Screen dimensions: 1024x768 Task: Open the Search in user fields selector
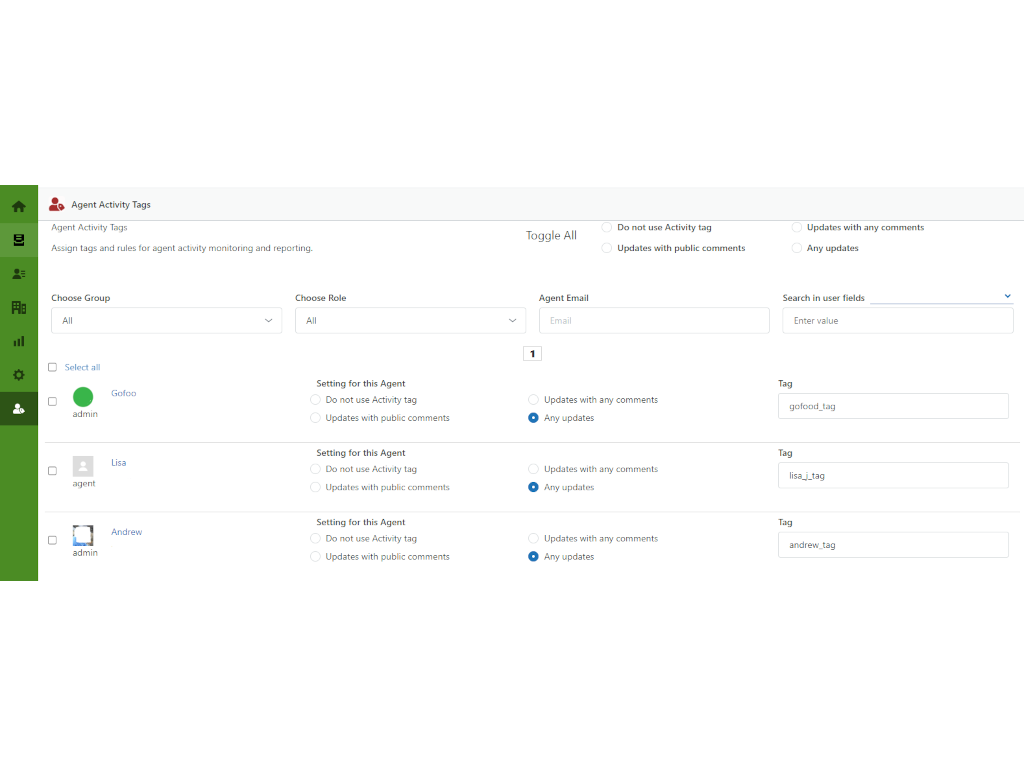click(941, 297)
